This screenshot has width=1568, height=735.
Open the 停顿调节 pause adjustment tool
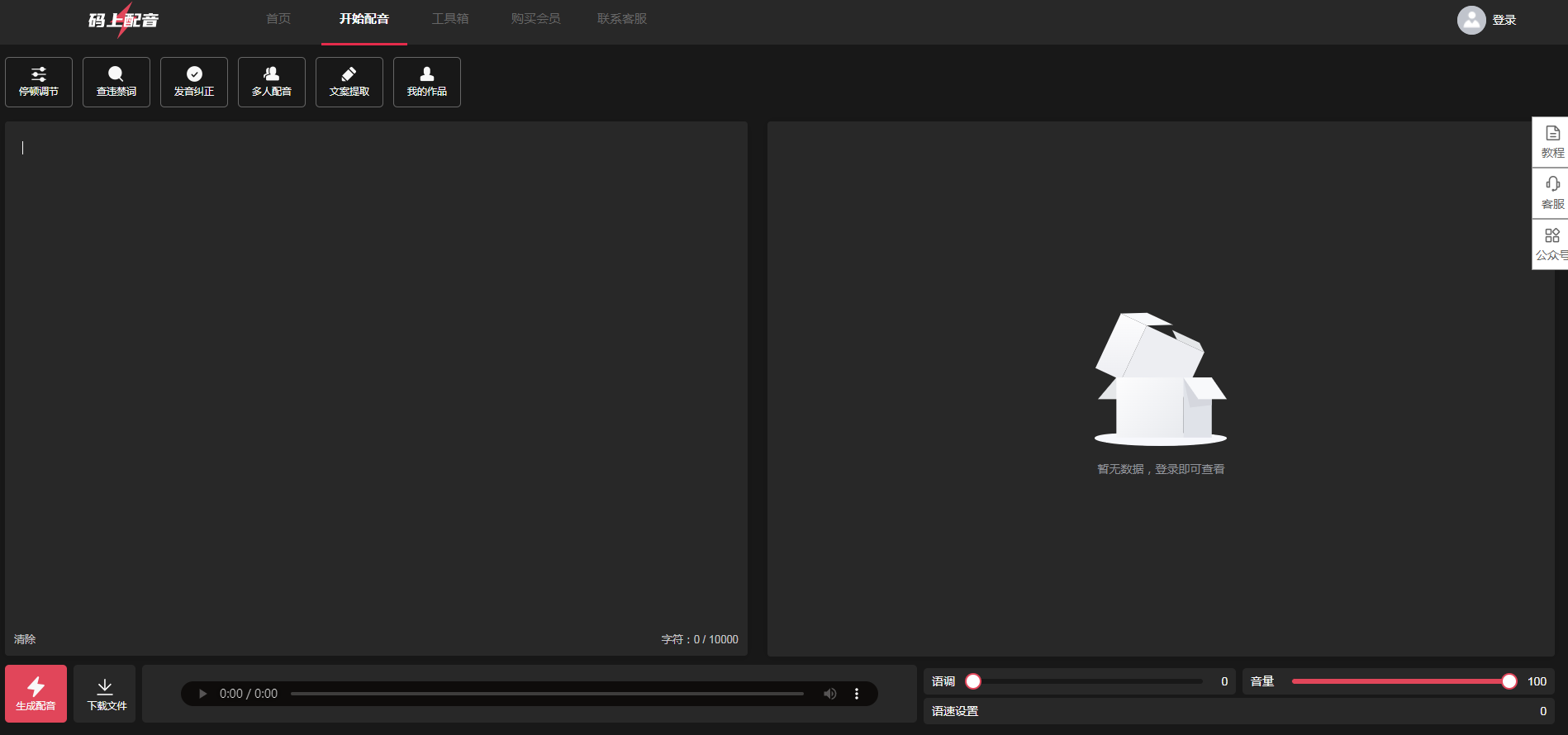click(x=39, y=82)
